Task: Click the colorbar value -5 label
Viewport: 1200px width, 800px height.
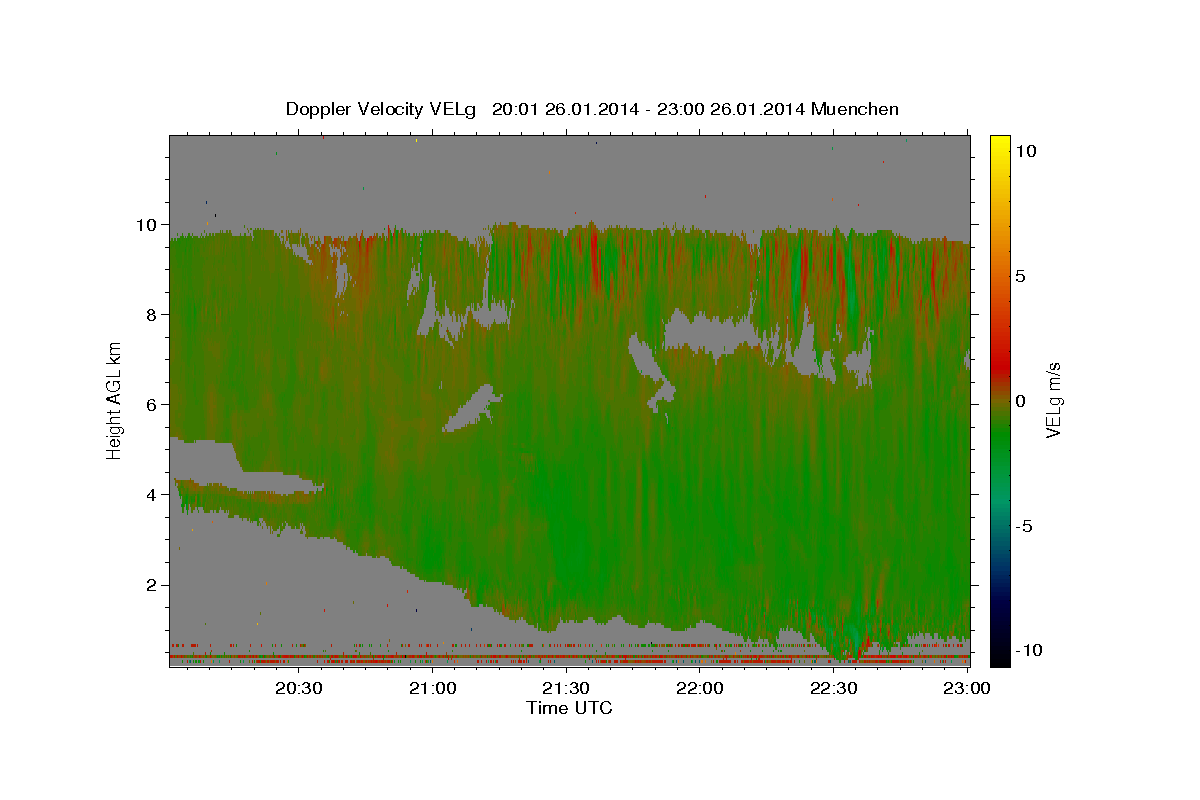Action: click(1023, 525)
